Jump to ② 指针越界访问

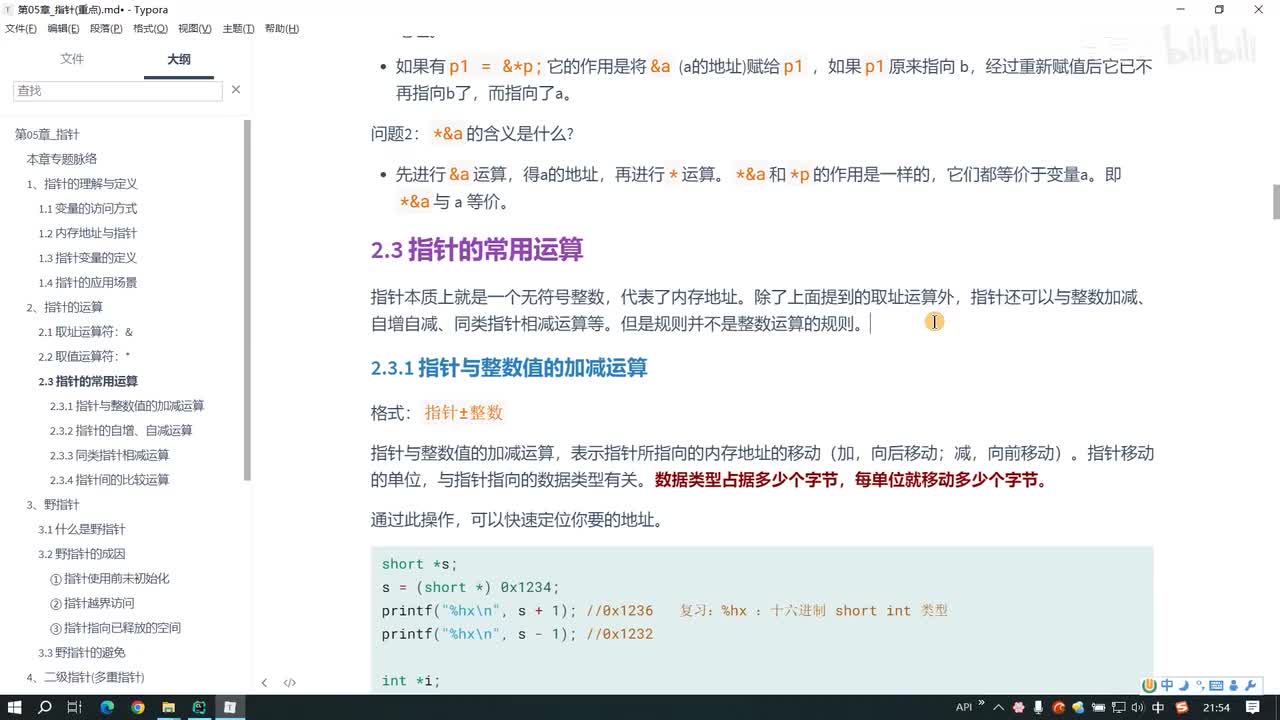92,603
